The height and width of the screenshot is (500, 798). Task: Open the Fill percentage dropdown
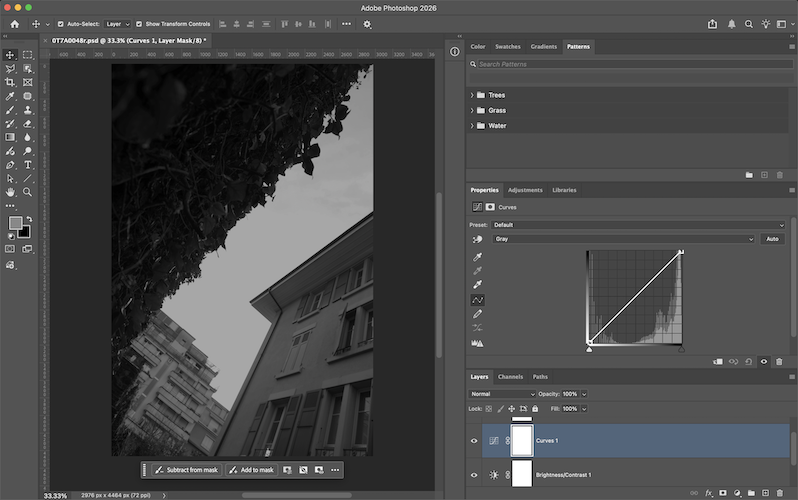[x=584, y=409]
